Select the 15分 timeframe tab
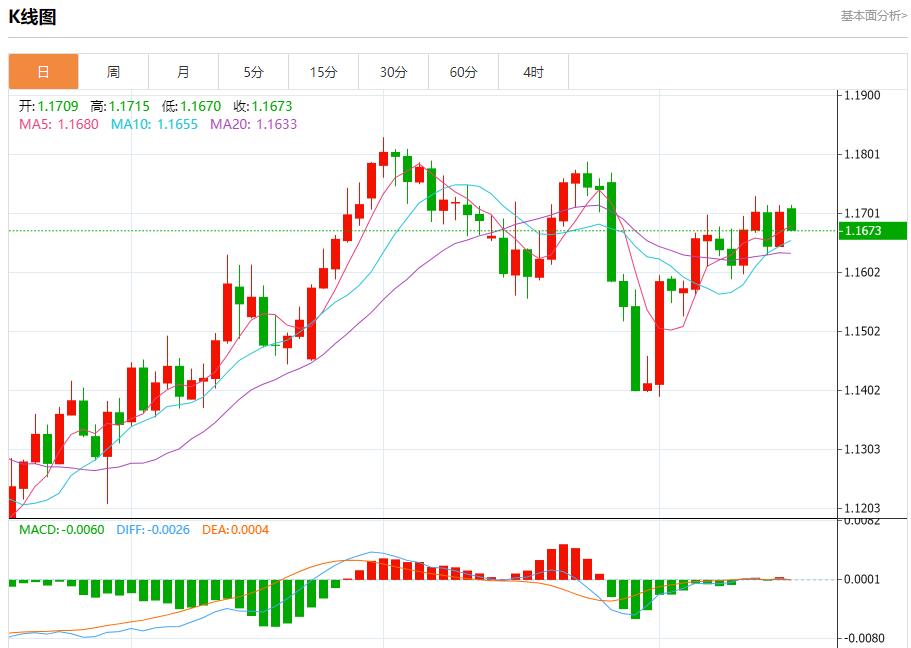 pos(324,71)
